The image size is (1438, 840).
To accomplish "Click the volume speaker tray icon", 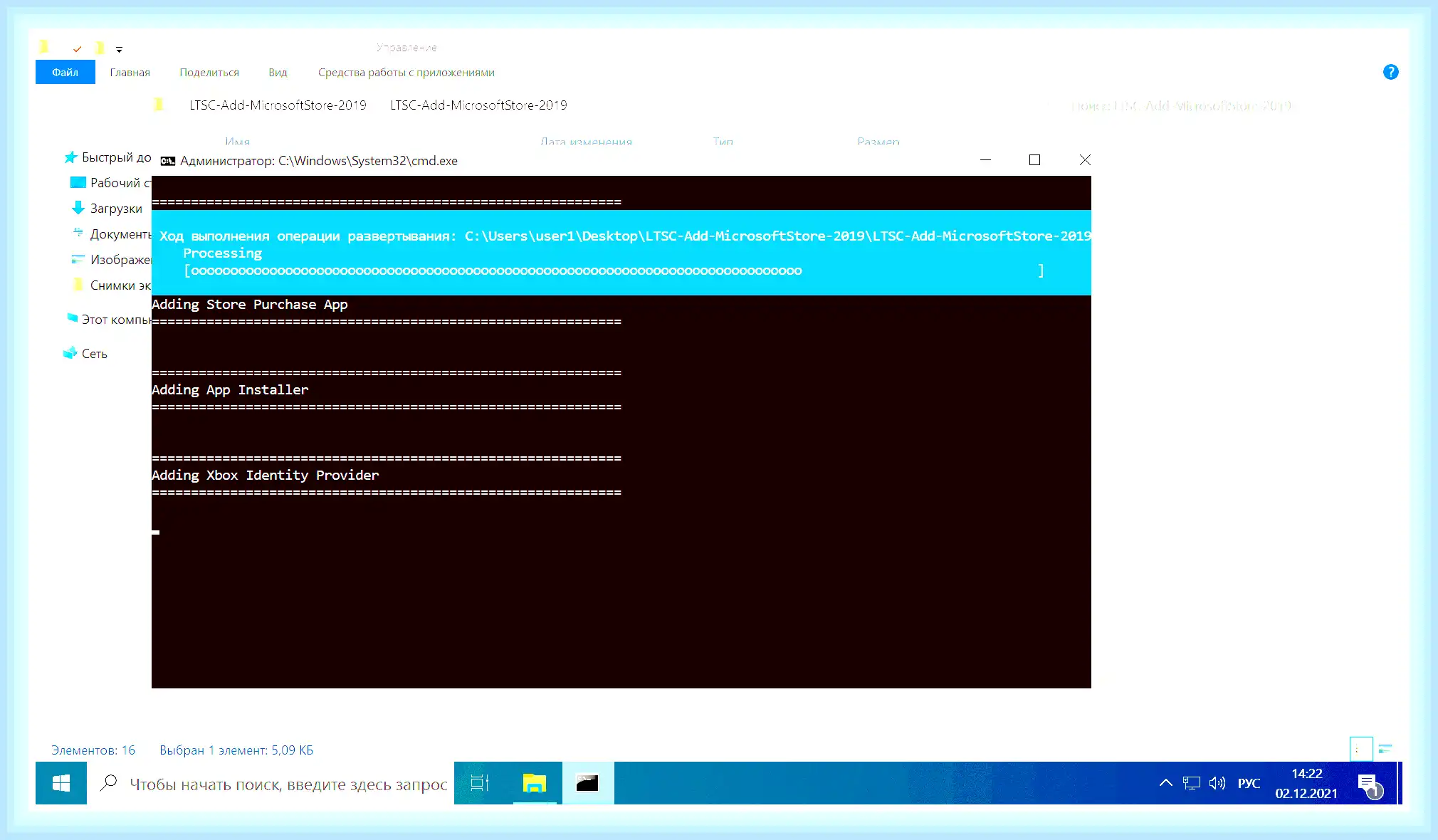I will click(x=1217, y=783).
